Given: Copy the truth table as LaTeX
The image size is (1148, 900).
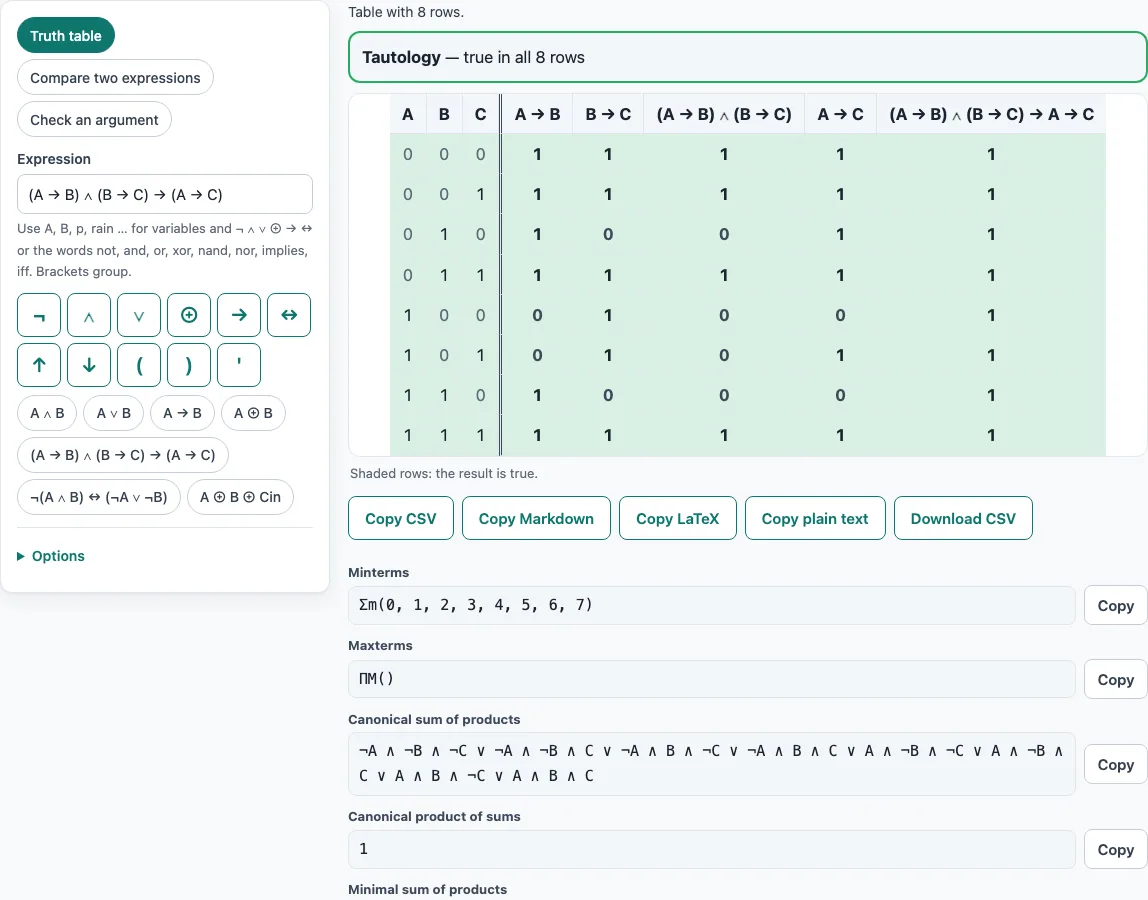Looking at the screenshot, I should pyautogui.click(x=677, y=518).
